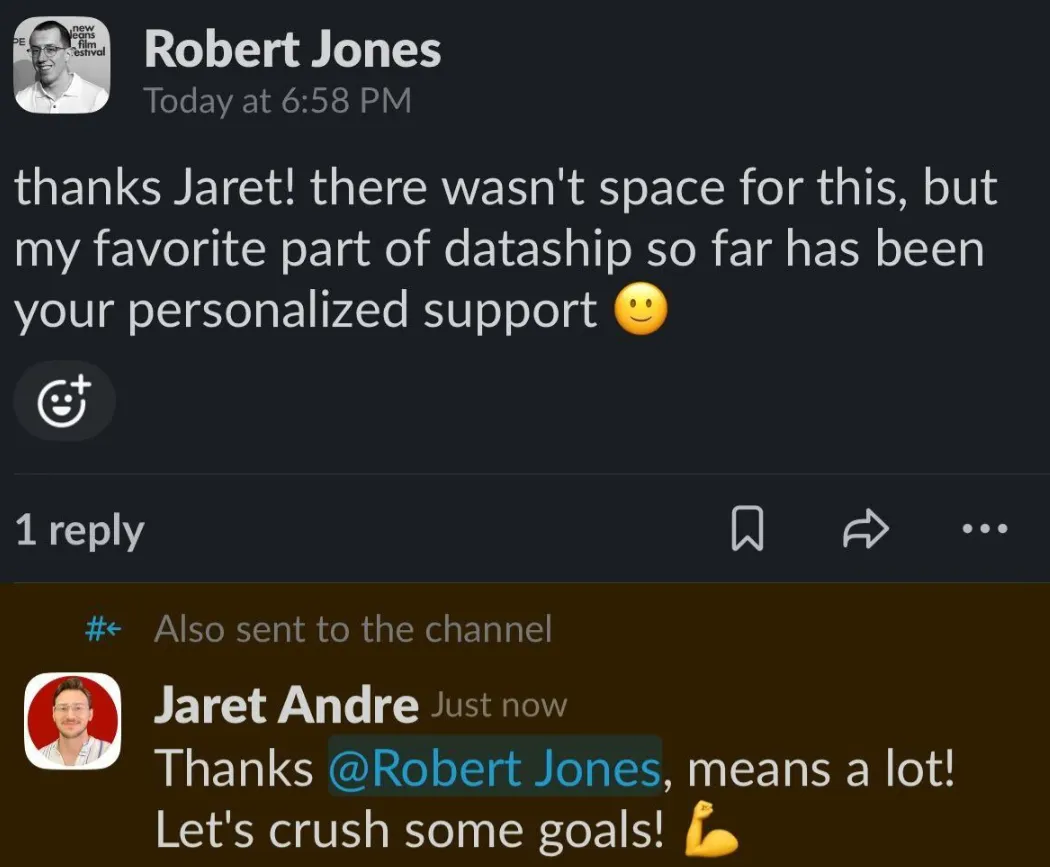Click the flexed biceps emoji

click(x=710, y=830)
